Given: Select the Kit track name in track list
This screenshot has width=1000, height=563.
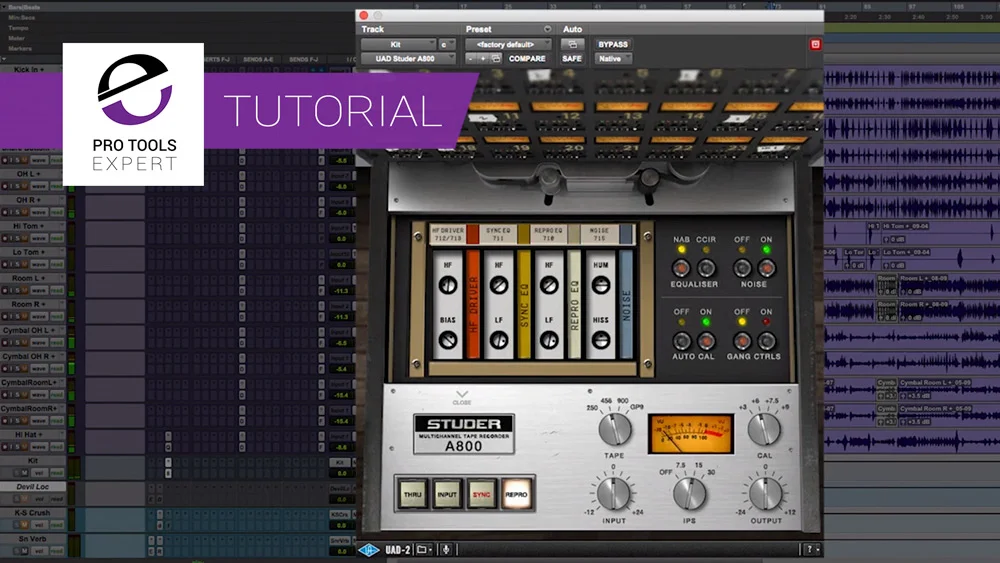Looking at the screenshot, I should 32,460.
